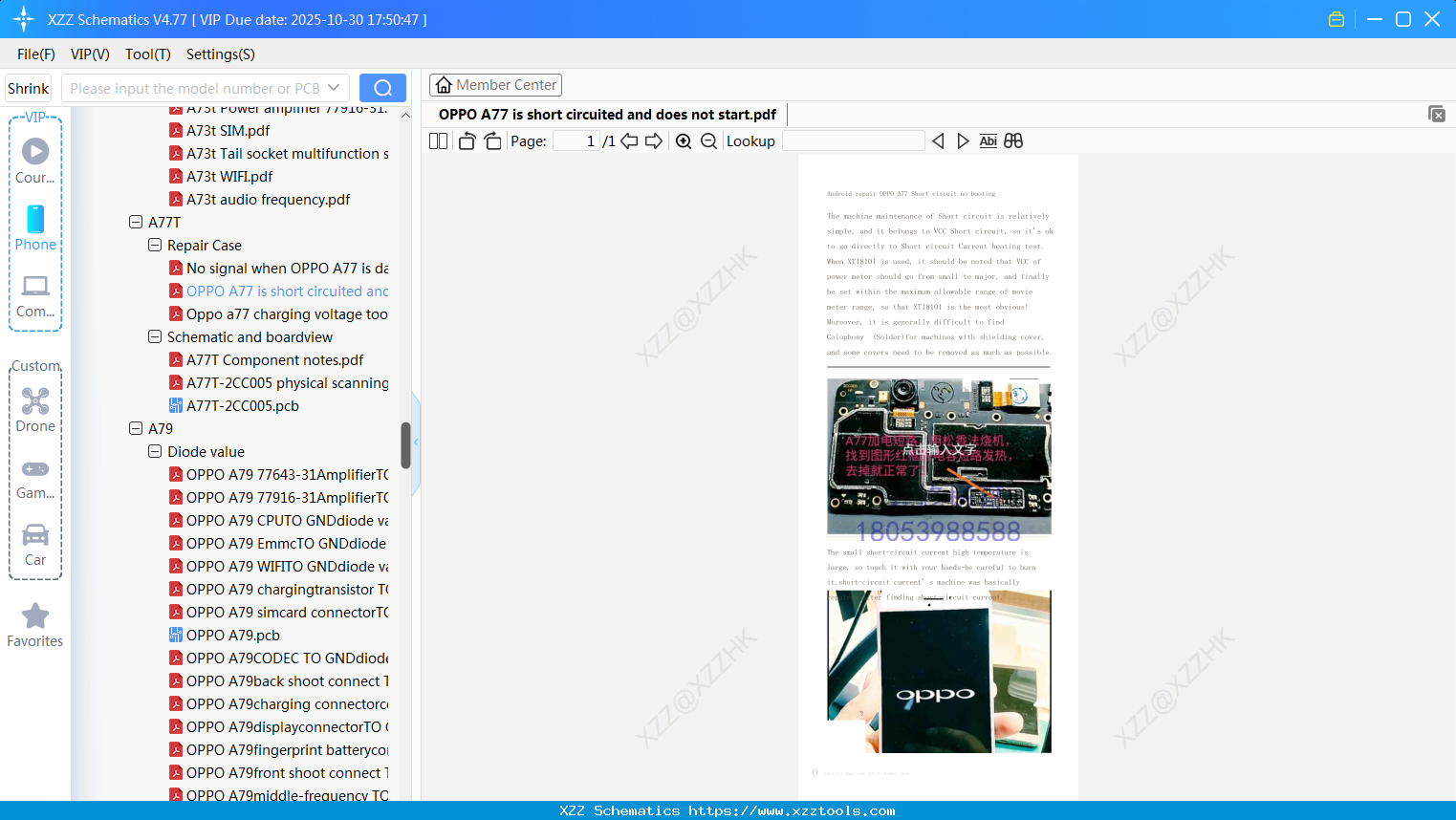
Task: Click the blue search button
Action: (382, 88)
